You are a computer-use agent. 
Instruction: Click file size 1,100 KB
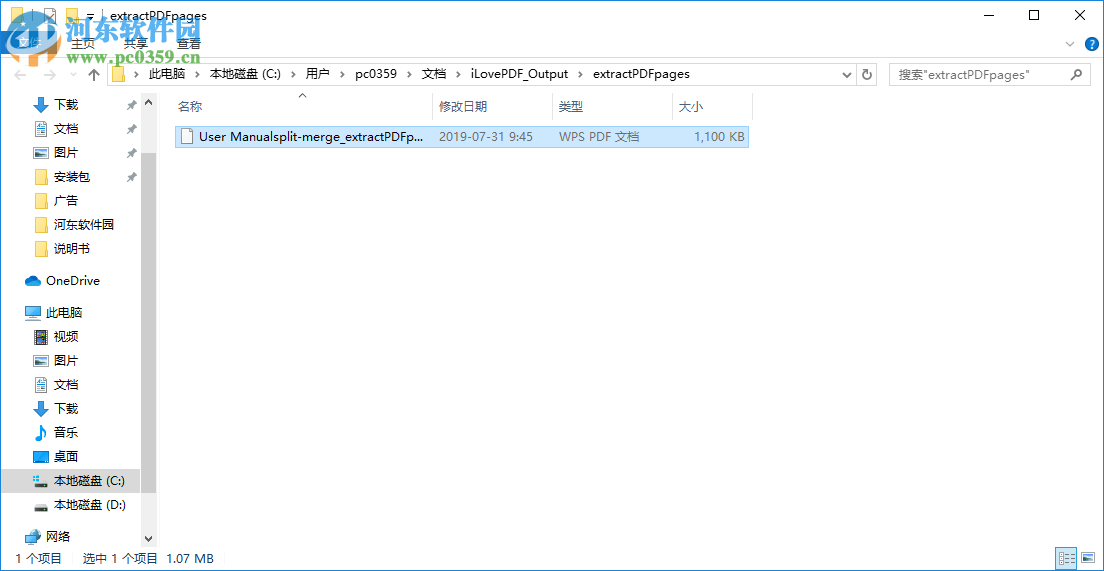pos(719,137)
